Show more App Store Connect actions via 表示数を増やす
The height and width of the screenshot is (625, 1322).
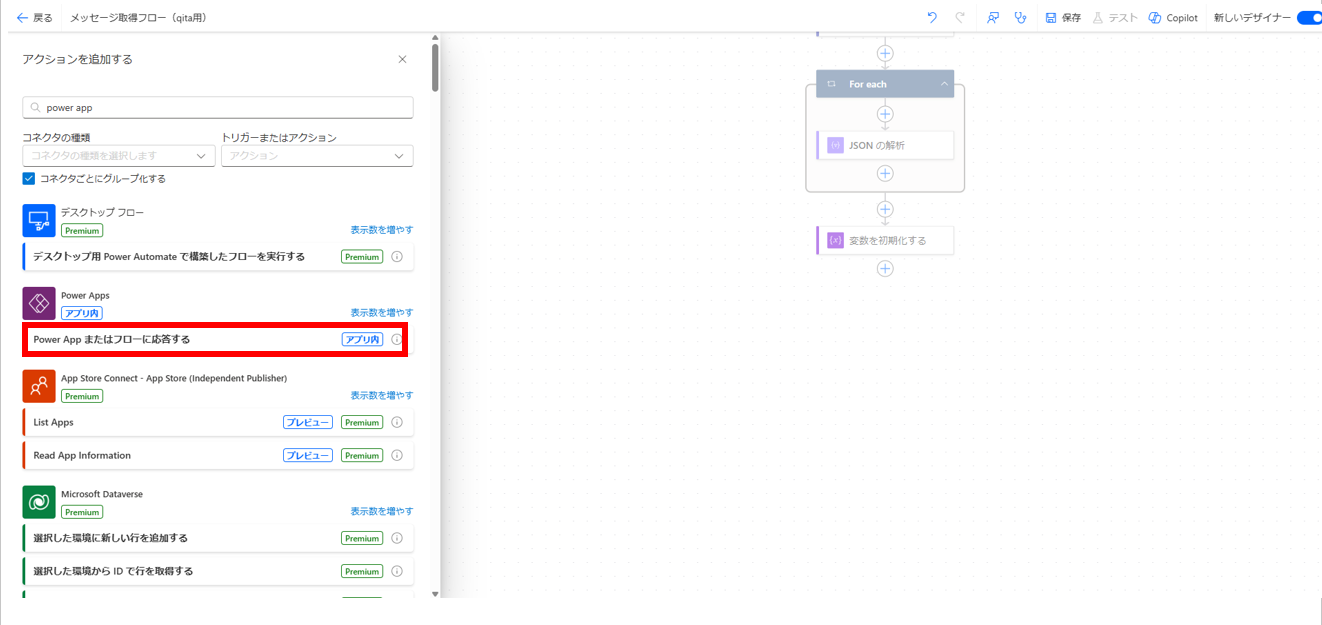click(381, 395)
